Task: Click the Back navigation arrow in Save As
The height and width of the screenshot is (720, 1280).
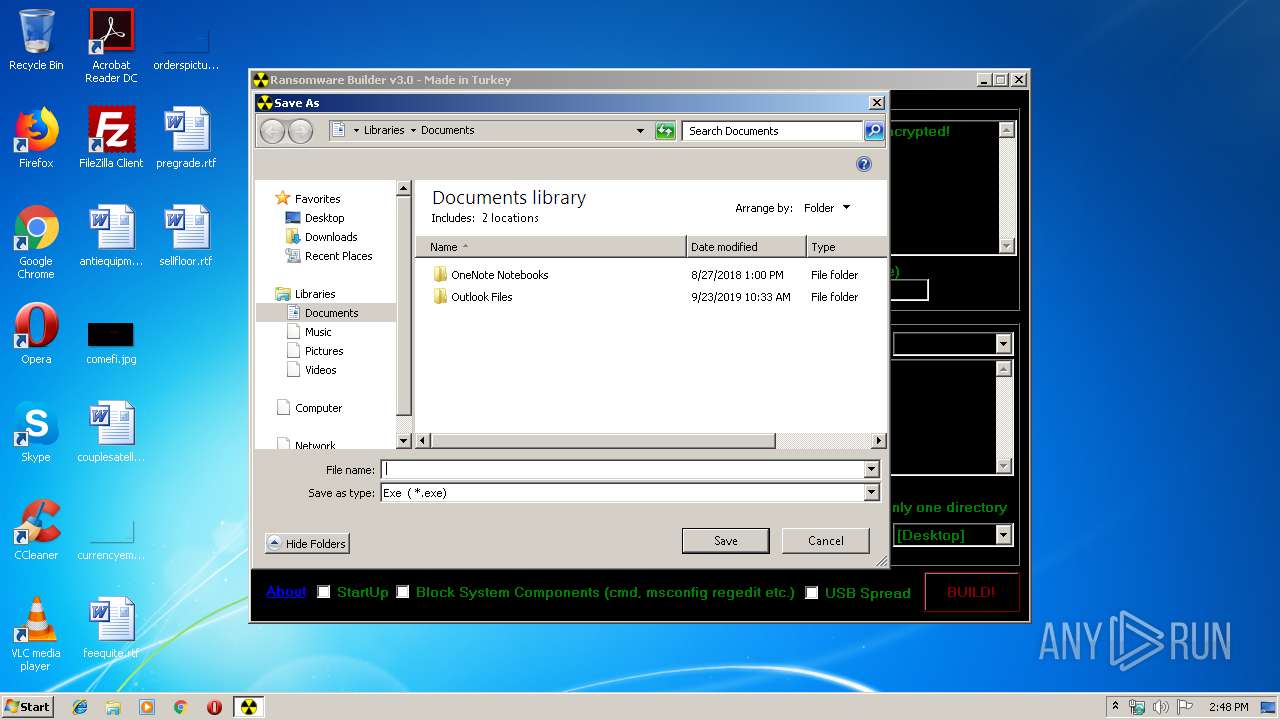Action: (x=272, y=131)
